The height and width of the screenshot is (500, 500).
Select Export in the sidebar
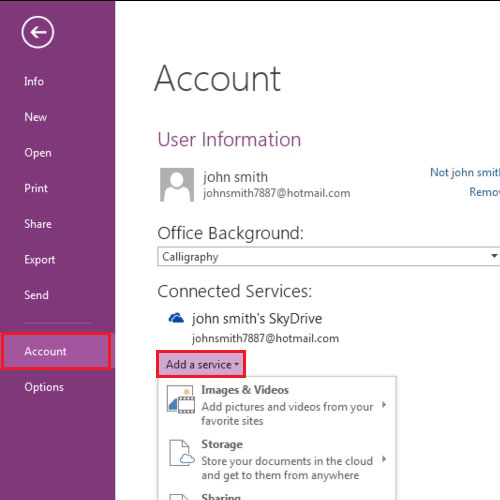tap(40, 260)
